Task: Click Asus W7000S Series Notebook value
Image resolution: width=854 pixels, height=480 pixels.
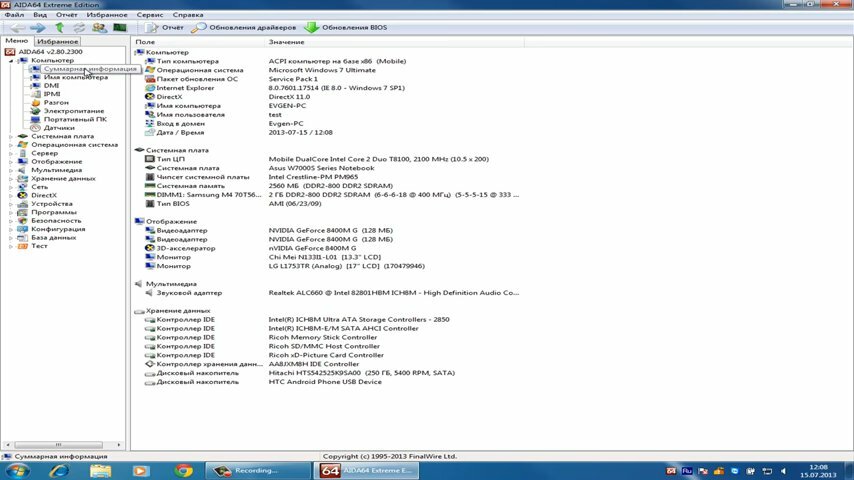Action: pos(321,168)
